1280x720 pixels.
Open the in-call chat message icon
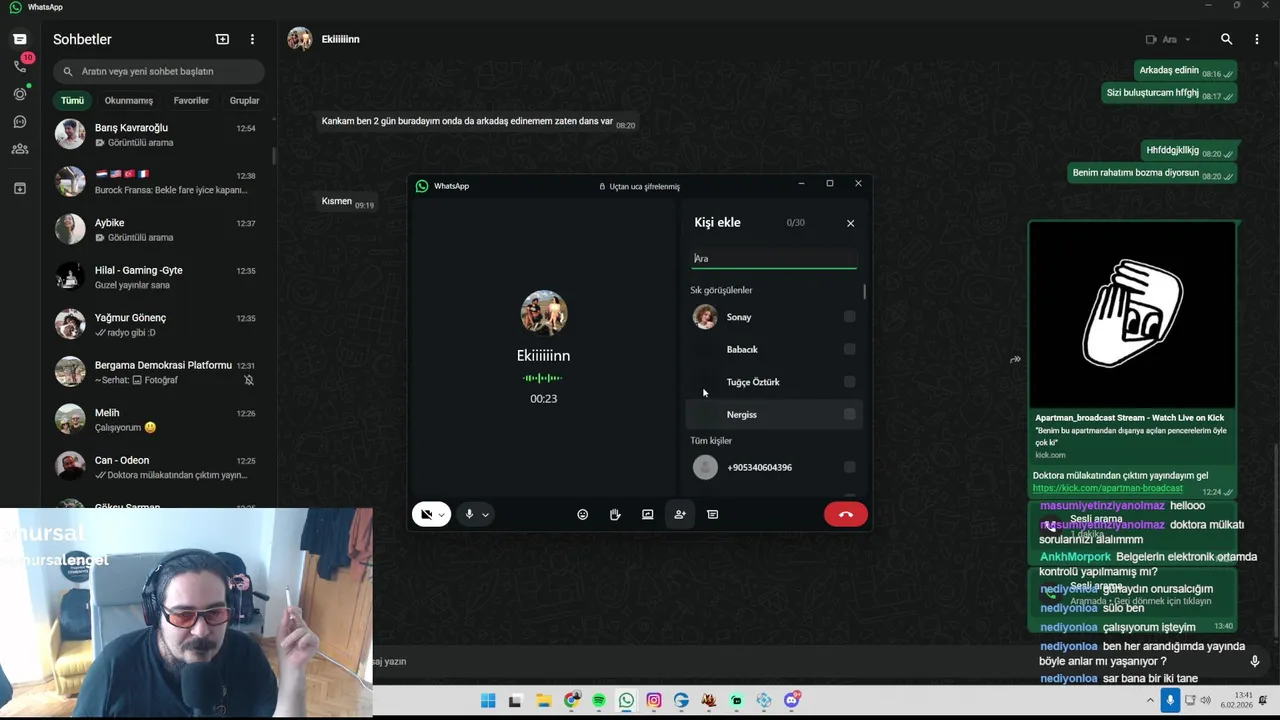pos(712,514)
